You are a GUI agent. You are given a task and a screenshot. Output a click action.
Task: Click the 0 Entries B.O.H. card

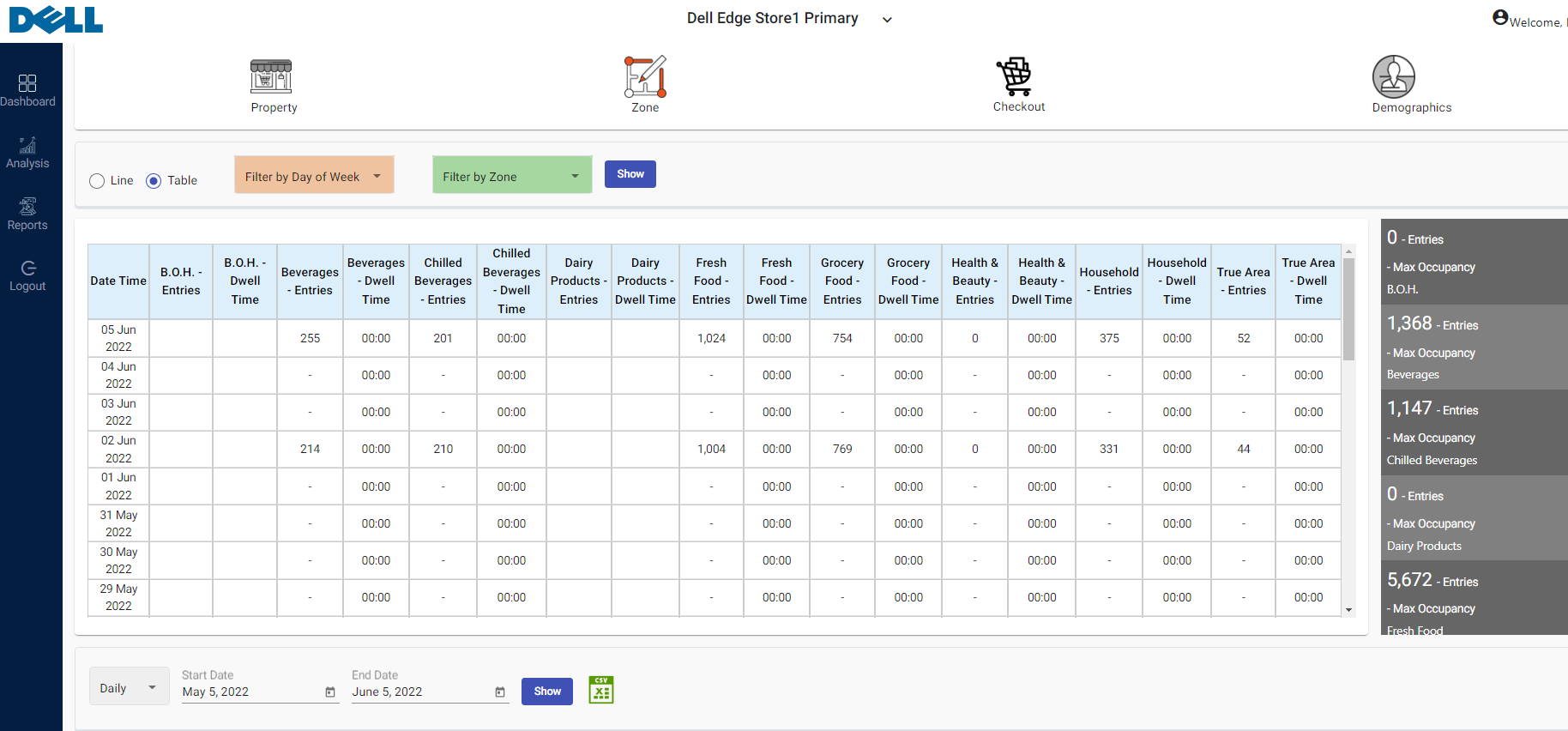tap(1474, 262)
